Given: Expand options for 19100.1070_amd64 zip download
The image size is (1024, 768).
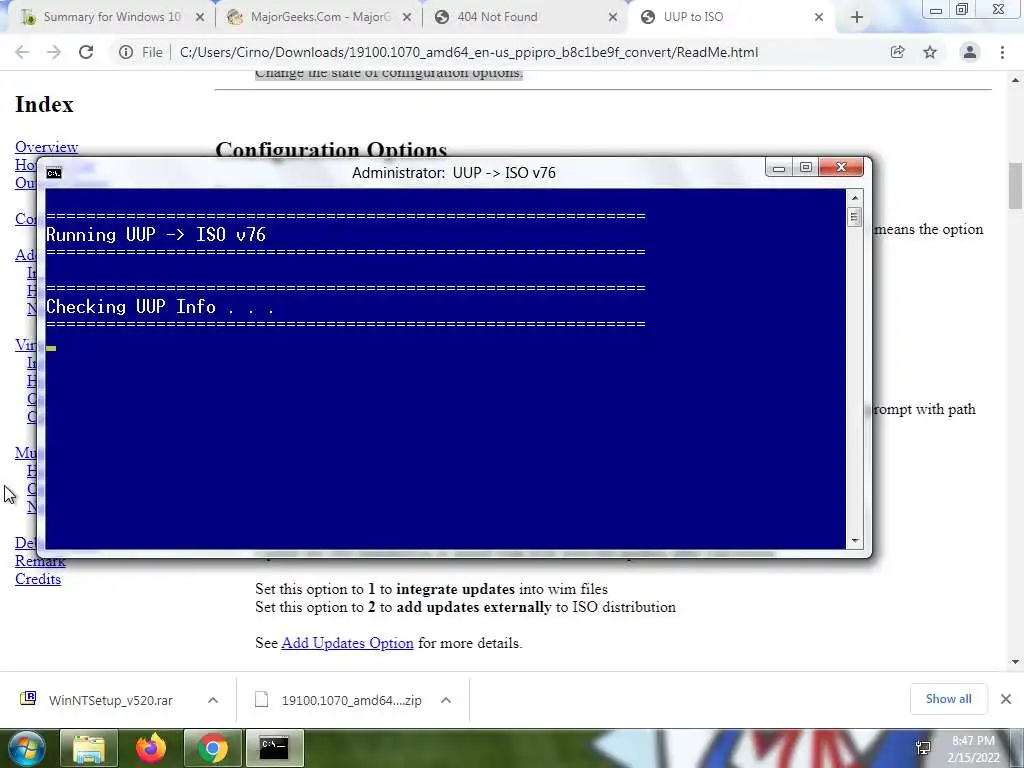Looking at the screenshot, I should click(446, 700).
